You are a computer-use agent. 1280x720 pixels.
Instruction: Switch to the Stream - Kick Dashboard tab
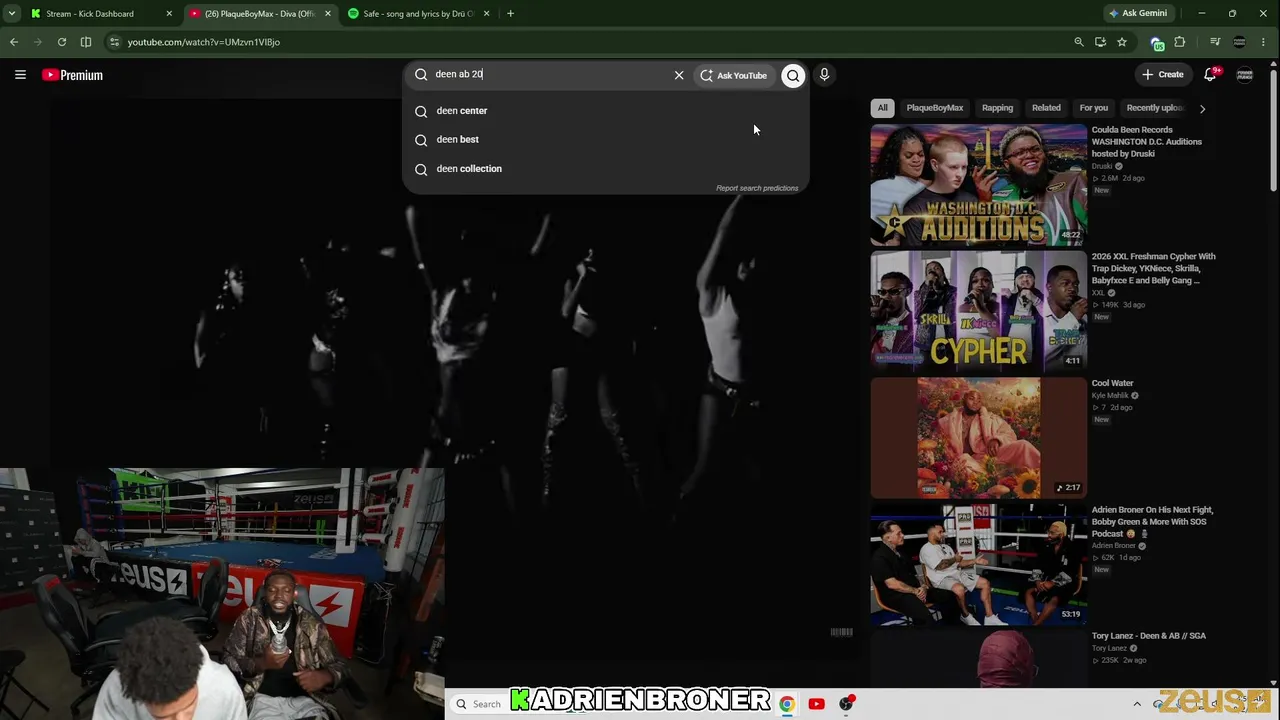pyautogui.click(x=100, y=14)
